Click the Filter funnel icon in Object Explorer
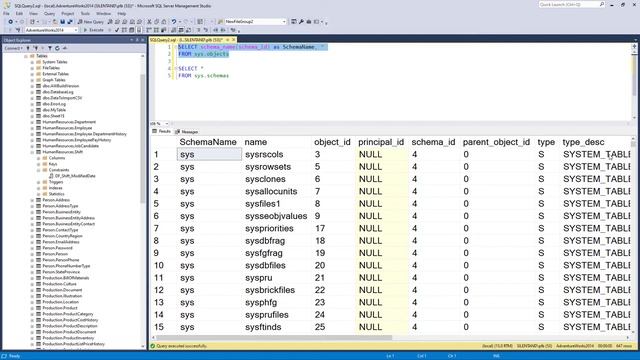640x360 pixels. coord(50,48)
